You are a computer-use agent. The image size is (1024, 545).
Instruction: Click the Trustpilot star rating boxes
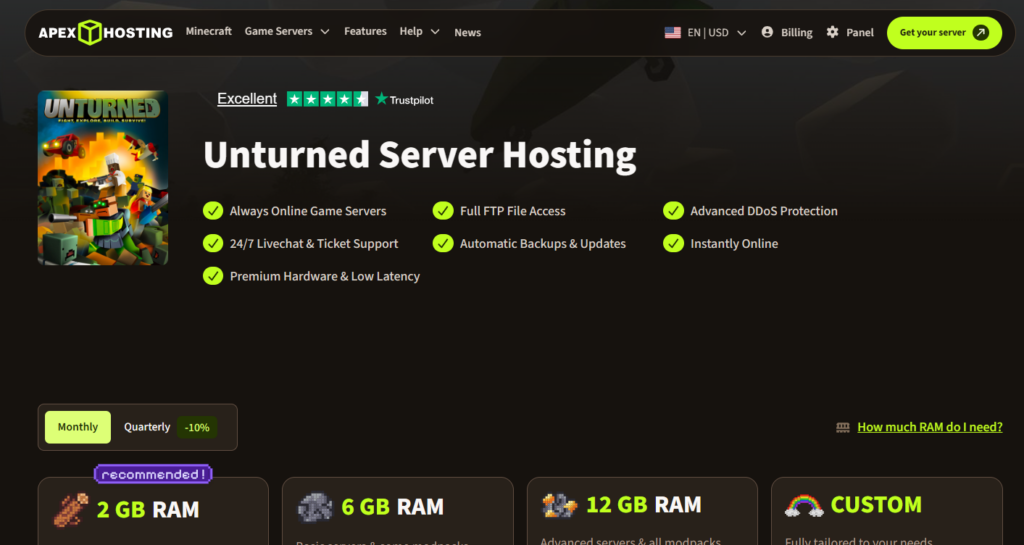click(x=327, y=99)
